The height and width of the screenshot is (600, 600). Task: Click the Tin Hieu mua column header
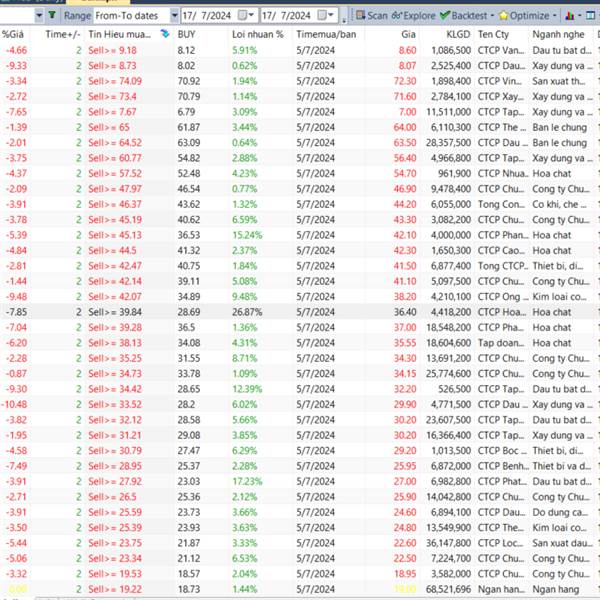119,34
